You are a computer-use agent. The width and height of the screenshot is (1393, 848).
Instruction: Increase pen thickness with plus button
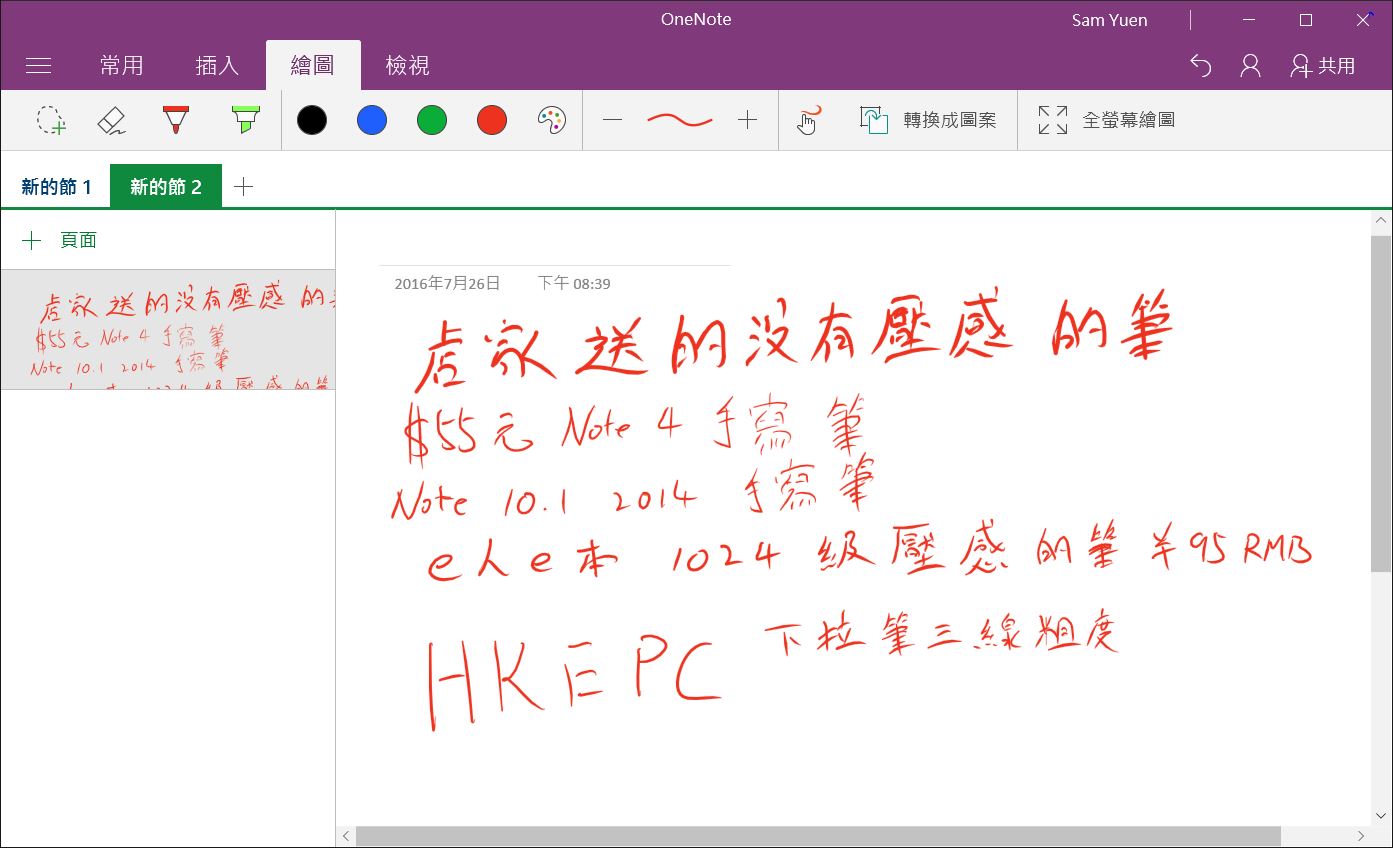tap(747, 120)
